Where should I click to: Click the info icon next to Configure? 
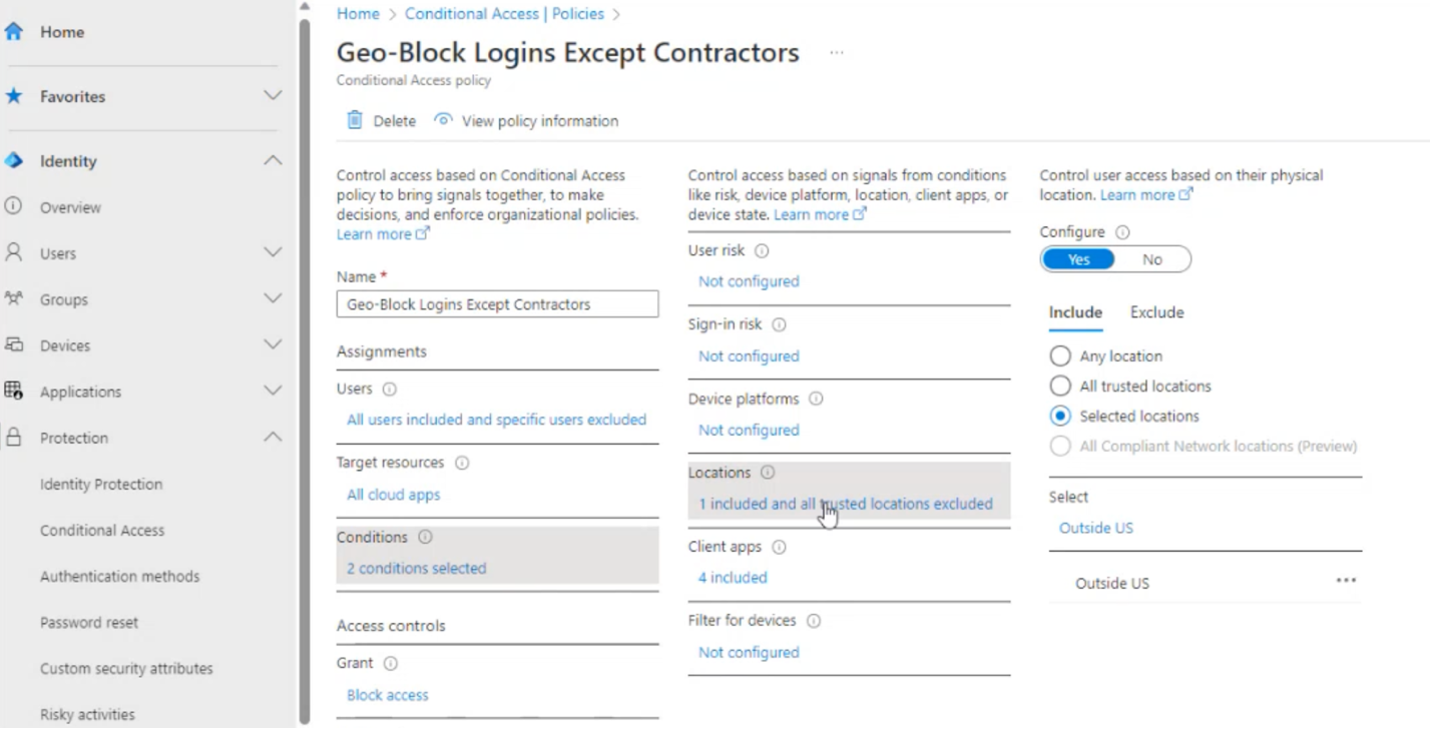1122,232
